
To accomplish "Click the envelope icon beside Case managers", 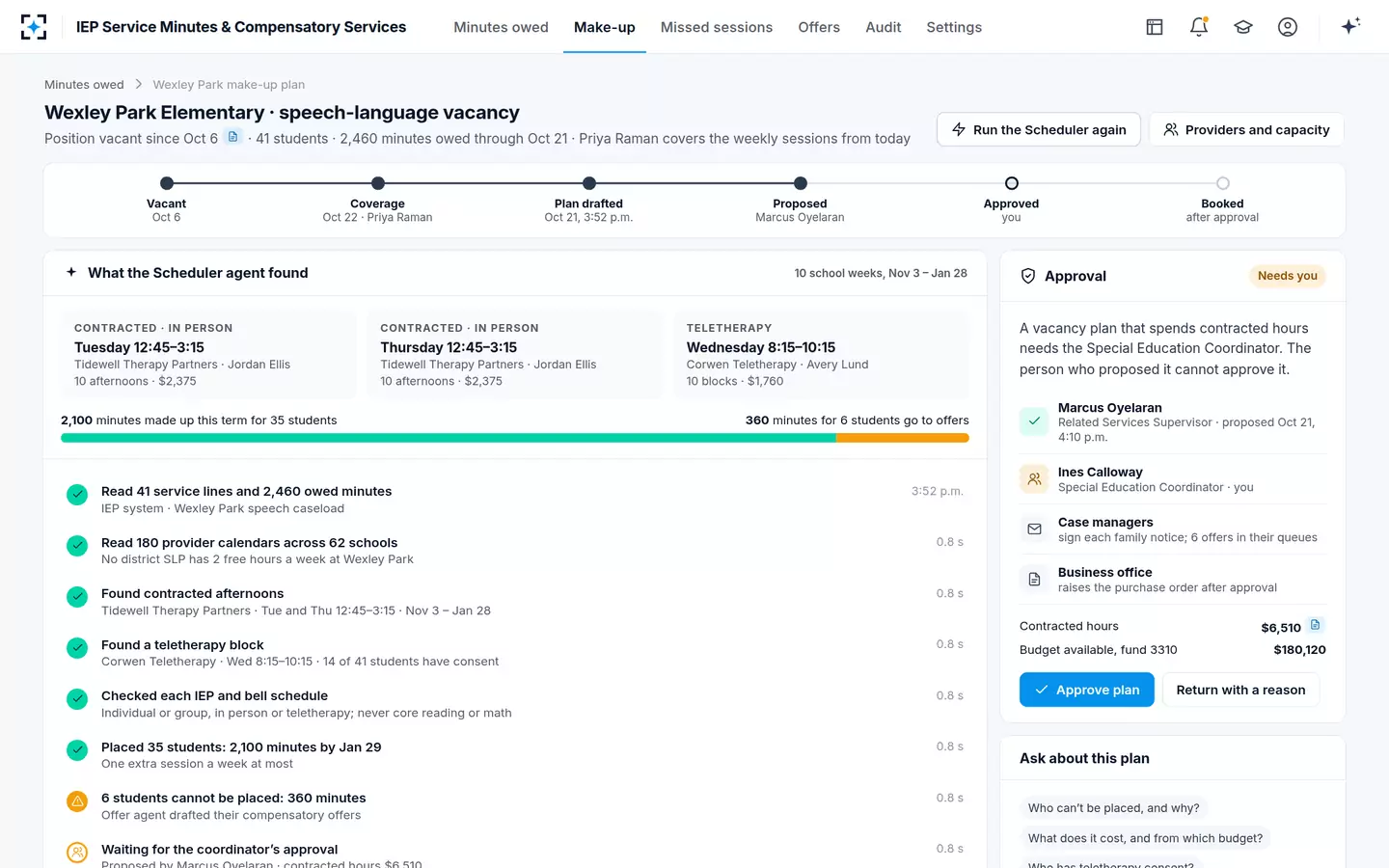I will (x=1034, y=529).
